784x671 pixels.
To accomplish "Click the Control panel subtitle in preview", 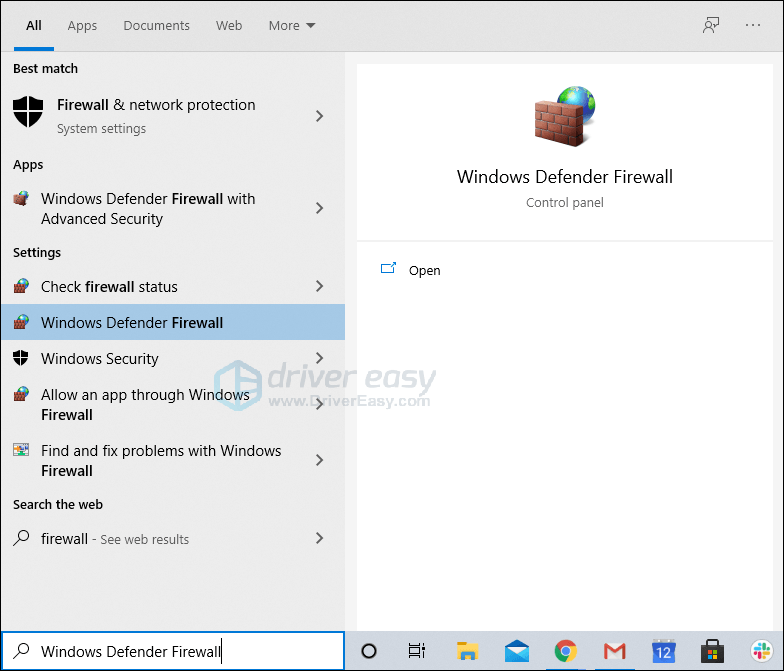I will coord(564,202).
